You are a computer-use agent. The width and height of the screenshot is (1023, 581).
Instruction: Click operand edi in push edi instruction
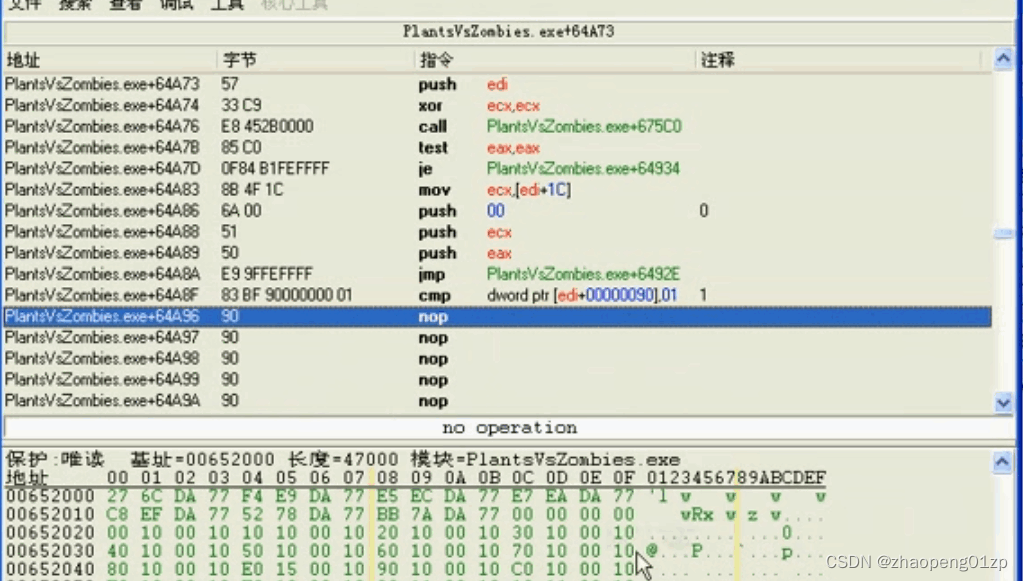click(x=497, y=84)
